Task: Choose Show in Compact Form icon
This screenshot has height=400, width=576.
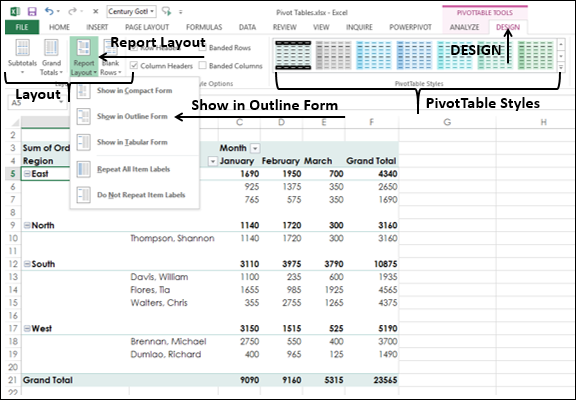Action: click(x=83, y=91)
